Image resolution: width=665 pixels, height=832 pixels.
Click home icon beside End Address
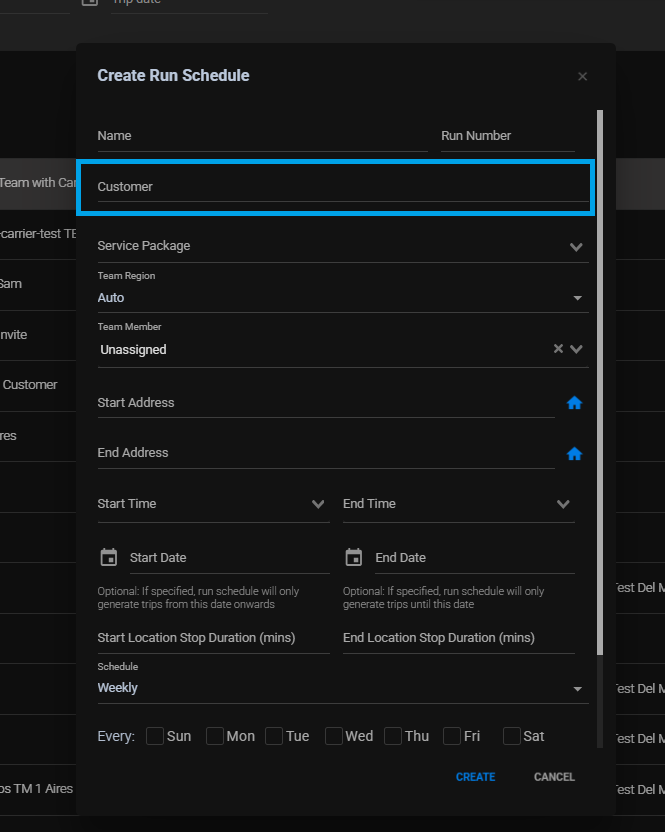[574, 453]
